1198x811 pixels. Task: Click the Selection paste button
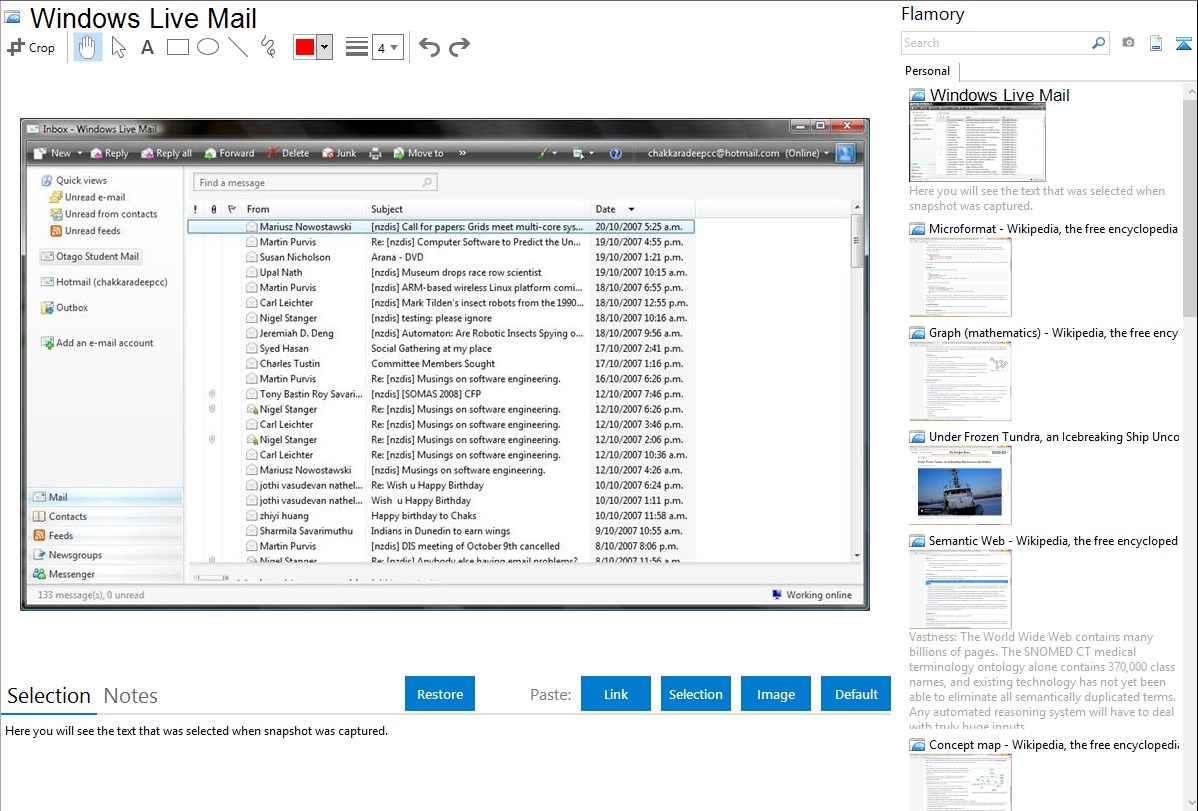click(x=695, y=694)
